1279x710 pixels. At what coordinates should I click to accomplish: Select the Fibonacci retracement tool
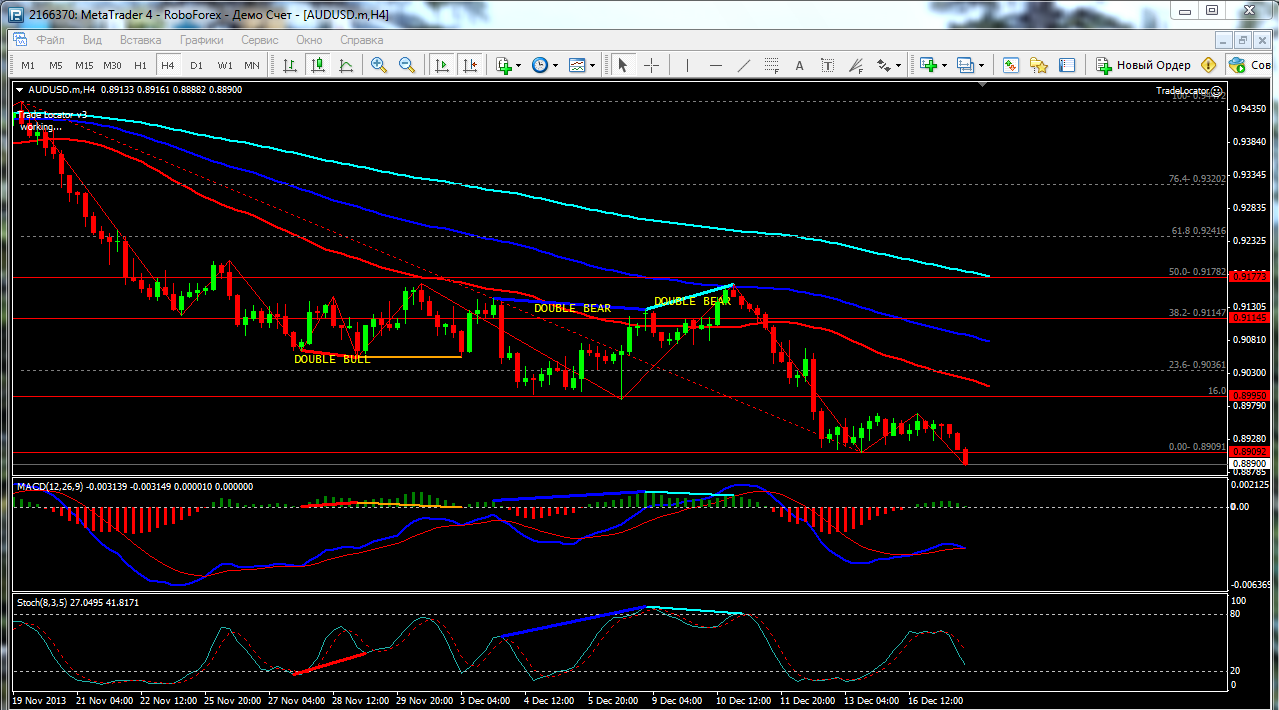click(772, 65)
